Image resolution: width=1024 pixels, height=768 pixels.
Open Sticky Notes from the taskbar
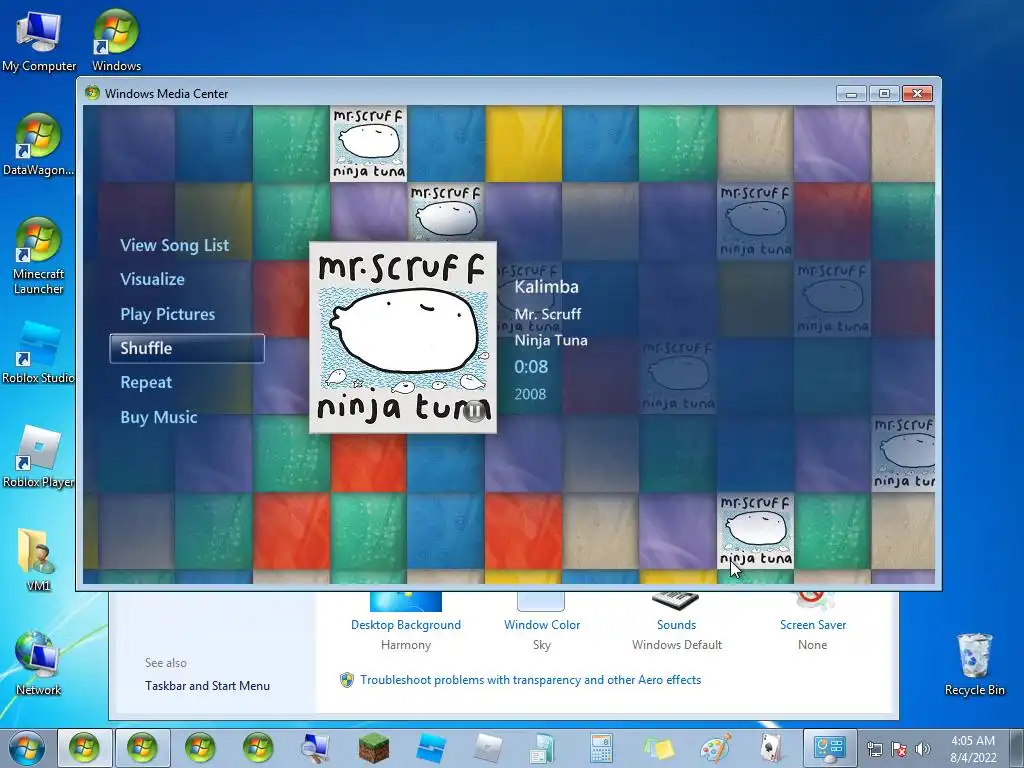(x=658, y=748)
